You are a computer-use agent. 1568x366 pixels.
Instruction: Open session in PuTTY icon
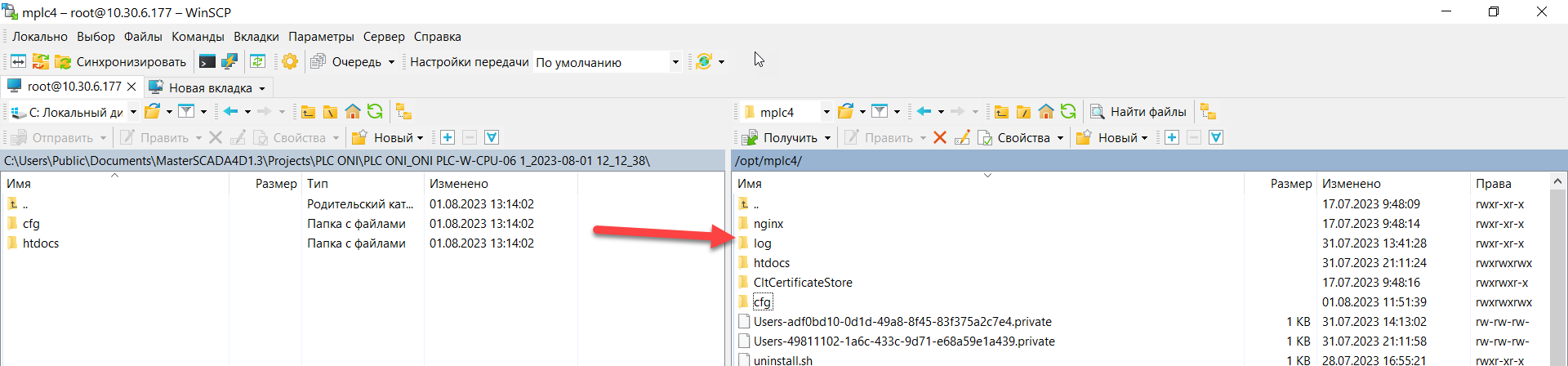229,61
